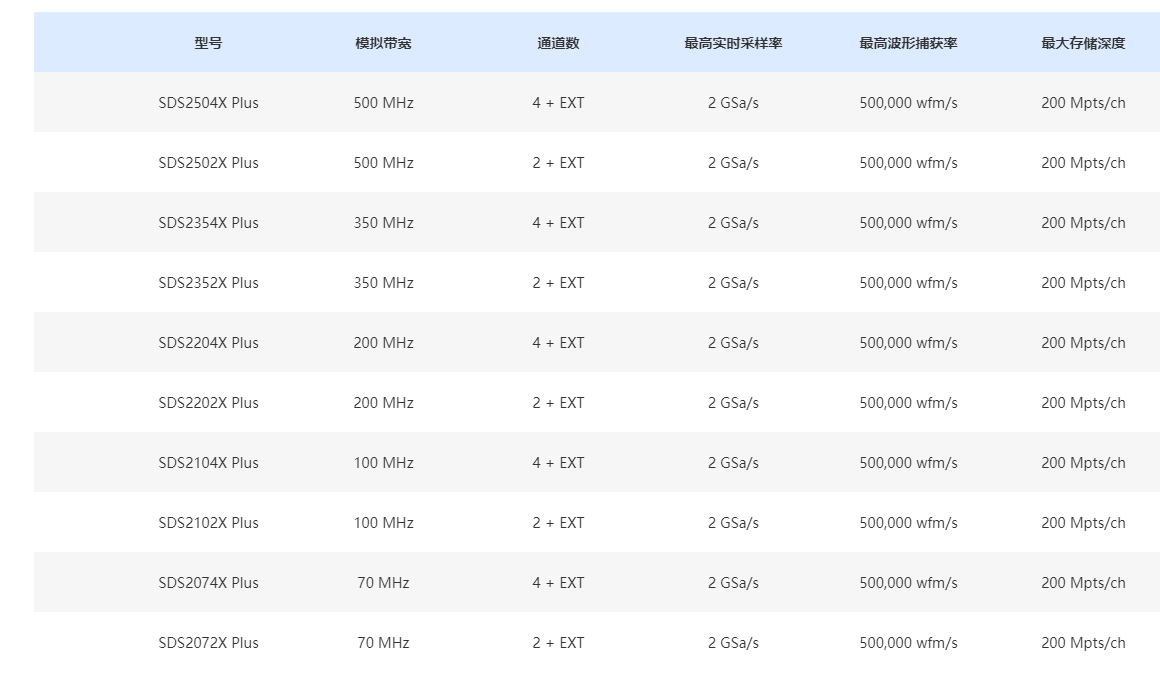The width and height of the screenshot is (1160, 686).
Task: Click 2 GSa/s in the SDS2202X Plus row
Action: click(x=733, y=403)
